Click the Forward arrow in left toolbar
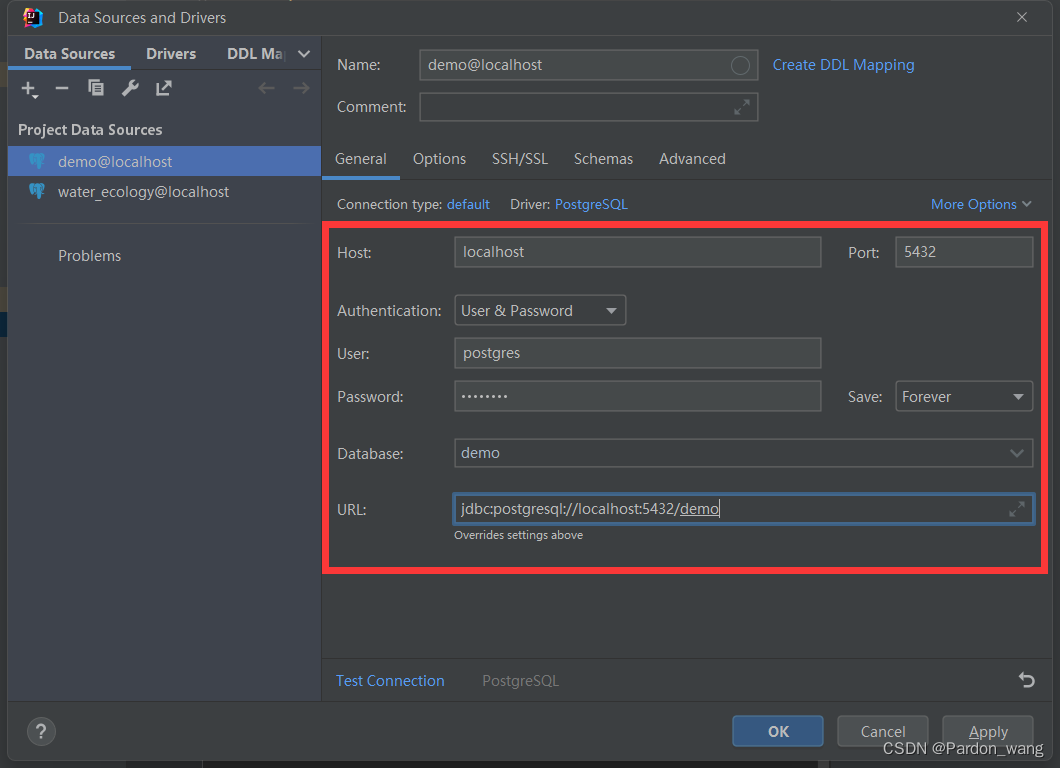Viewport: 1060px width, 768px height. (302, 88)
